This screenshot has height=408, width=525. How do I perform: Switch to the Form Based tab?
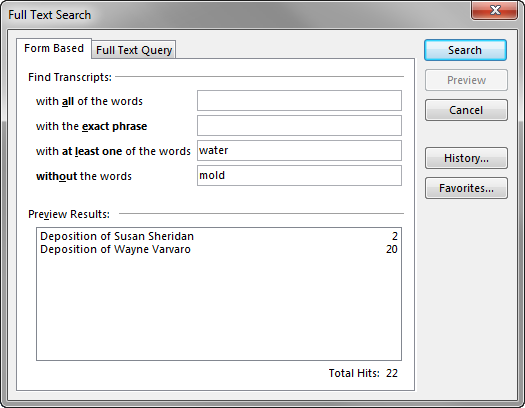tap(54, 48)
